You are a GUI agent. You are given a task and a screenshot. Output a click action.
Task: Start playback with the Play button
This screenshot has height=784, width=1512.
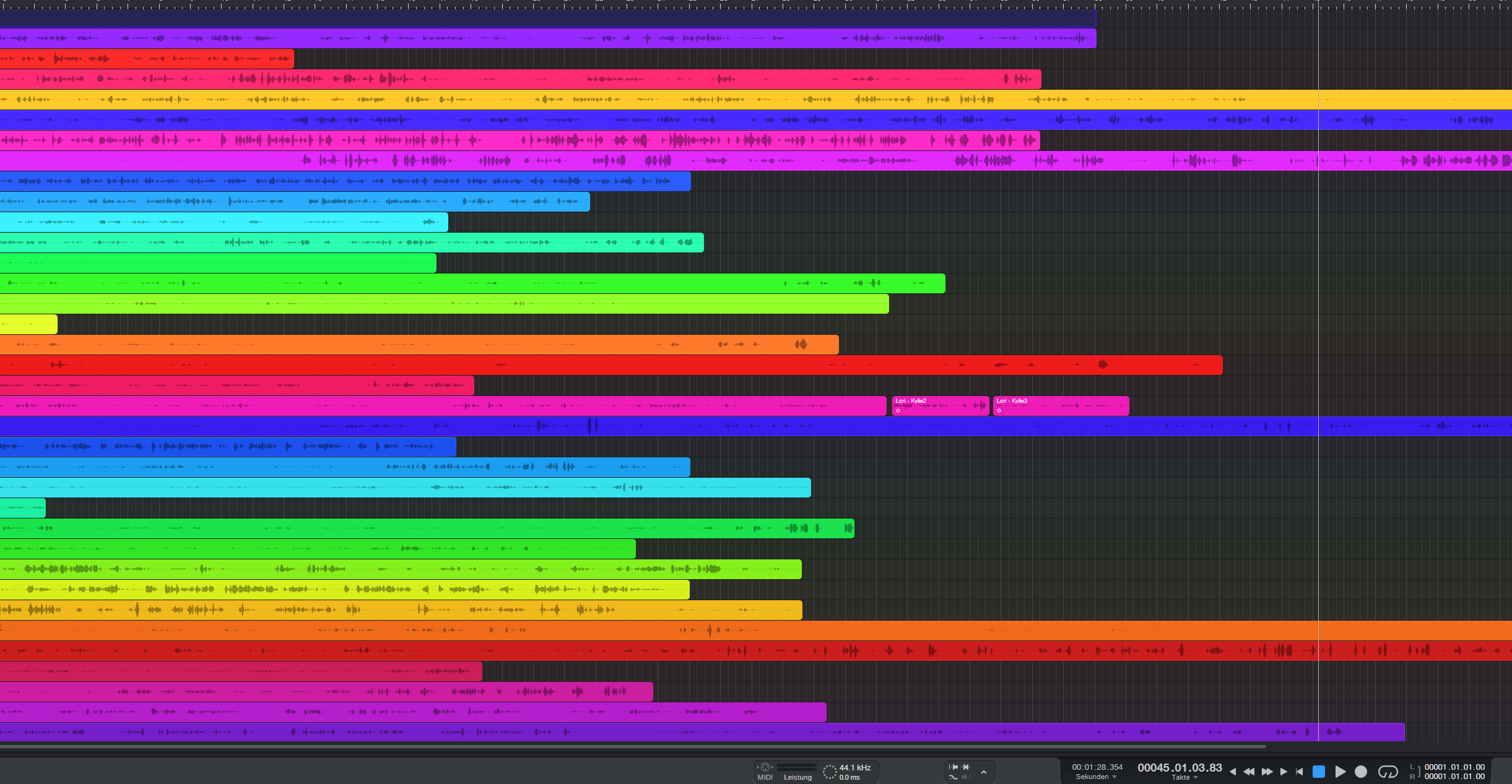[1340, 772]
